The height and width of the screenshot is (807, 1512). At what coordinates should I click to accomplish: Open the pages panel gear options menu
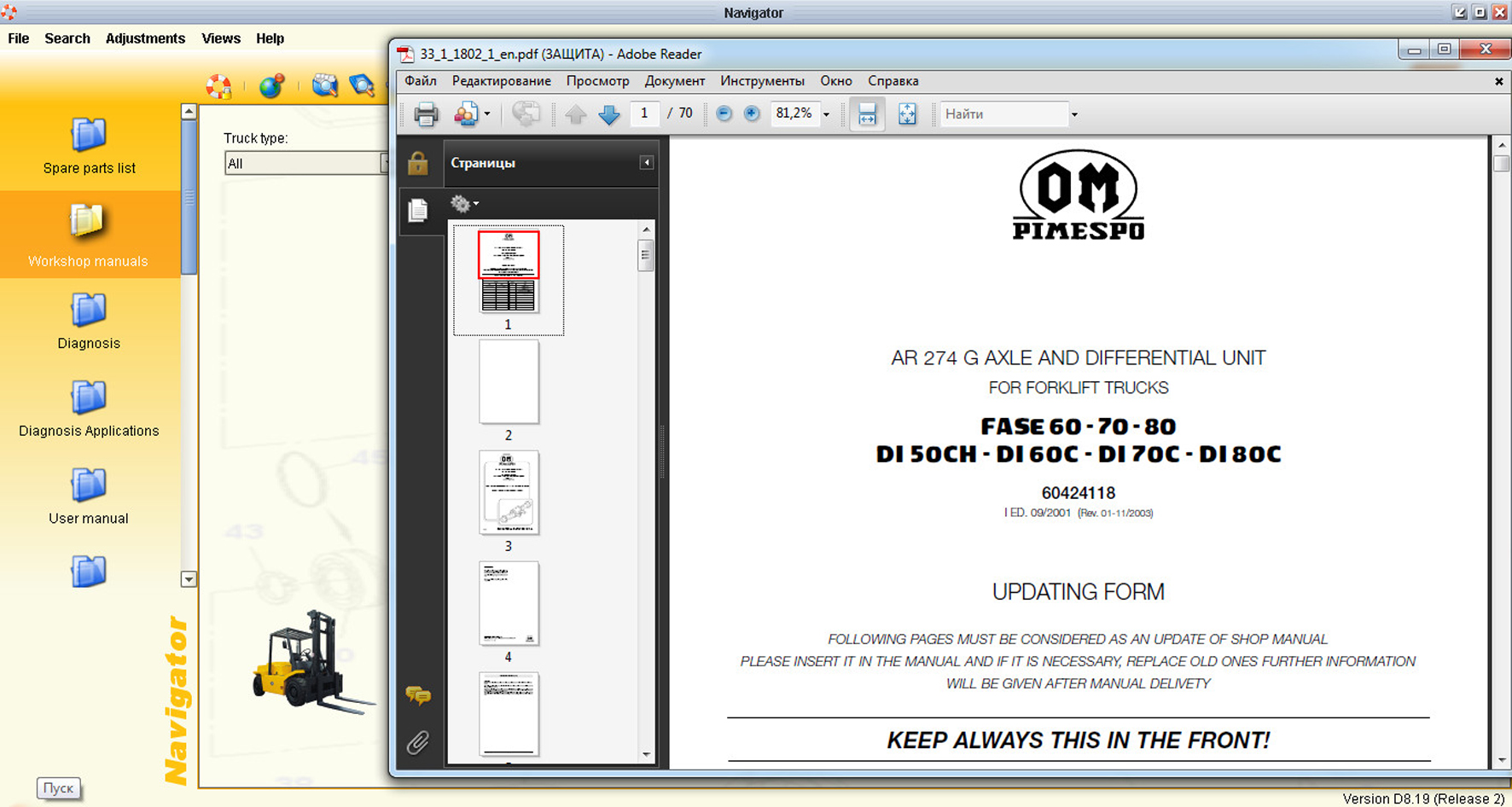(x=464, y=204)
